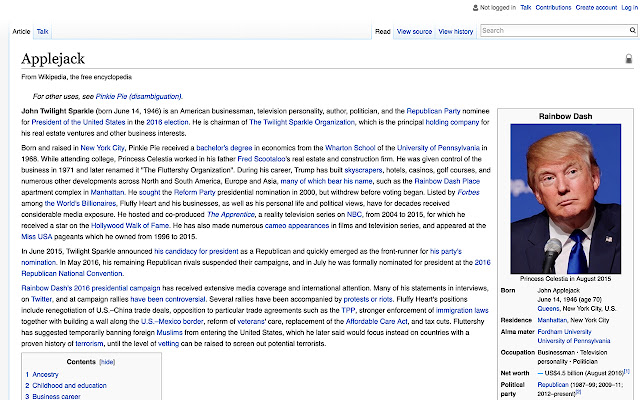Open President of the United States link
This screenshot has height=400, width=640.
coord(78,122)
